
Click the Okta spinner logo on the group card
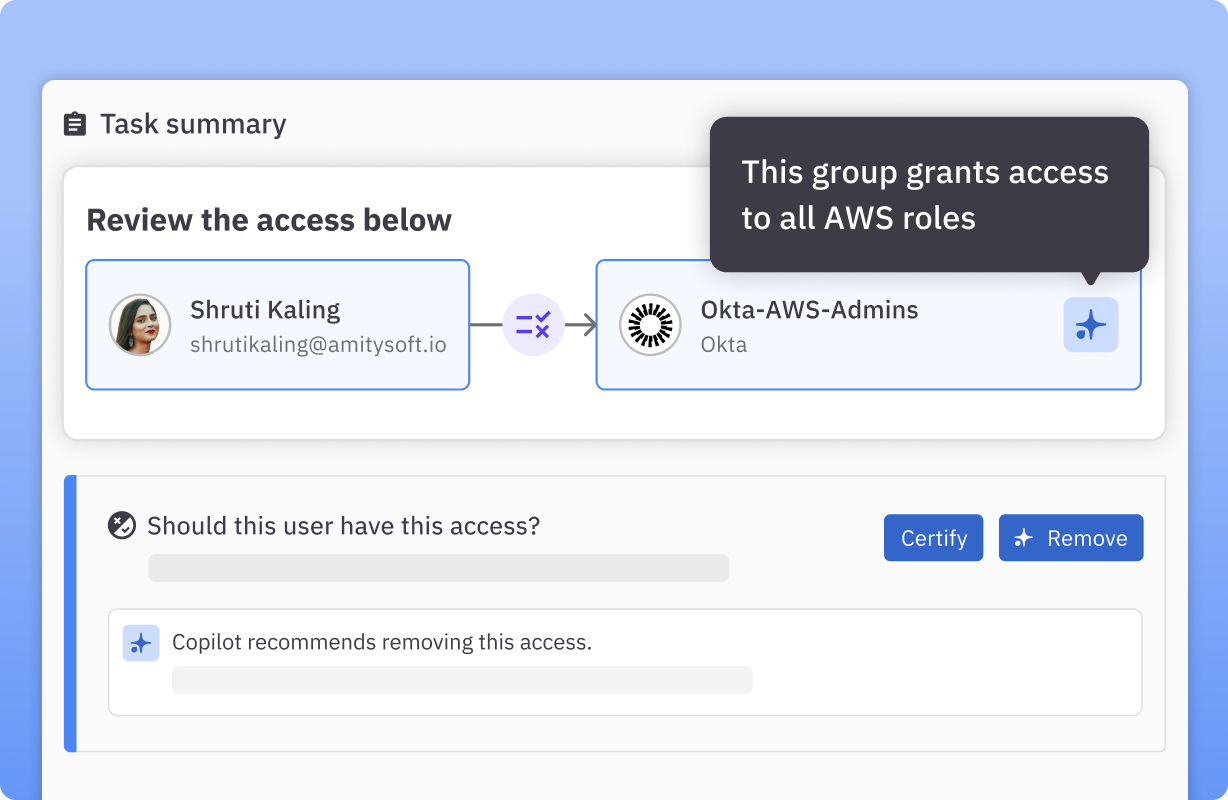point(650,324)
